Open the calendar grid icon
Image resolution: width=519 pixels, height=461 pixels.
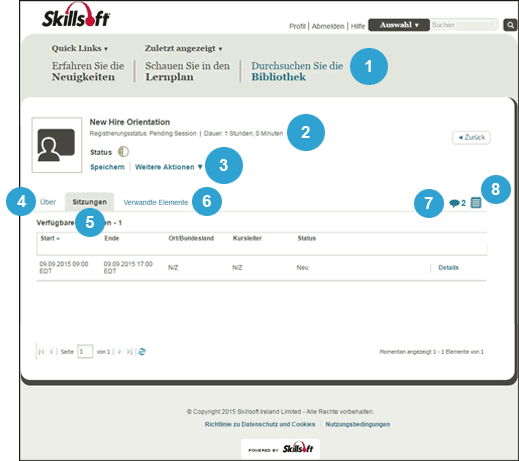click(x=476, y=202)
